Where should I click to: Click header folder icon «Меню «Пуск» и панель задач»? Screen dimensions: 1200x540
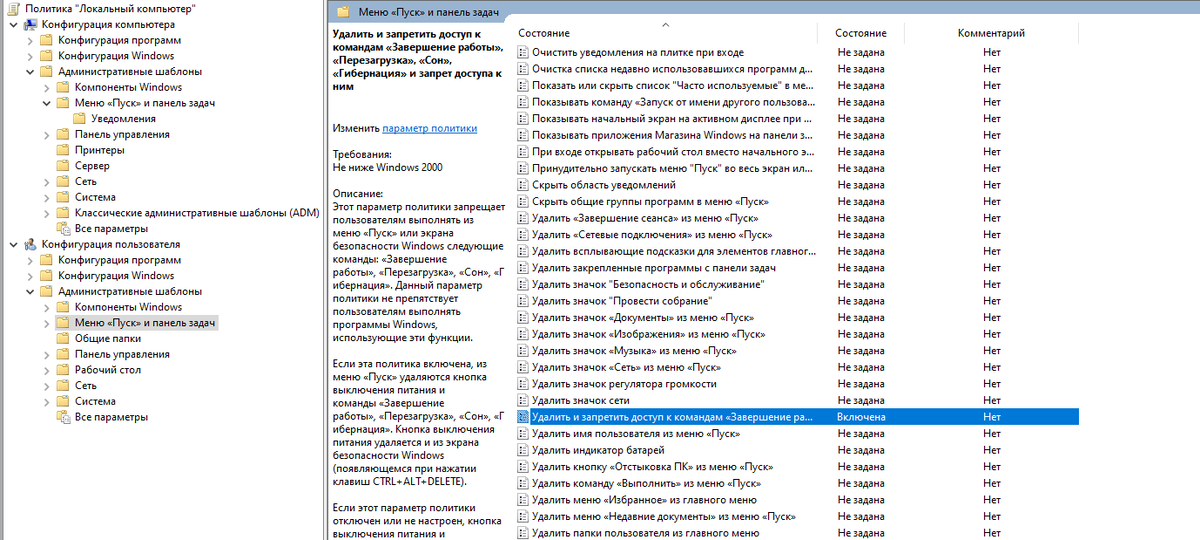(x=343, y=12)
